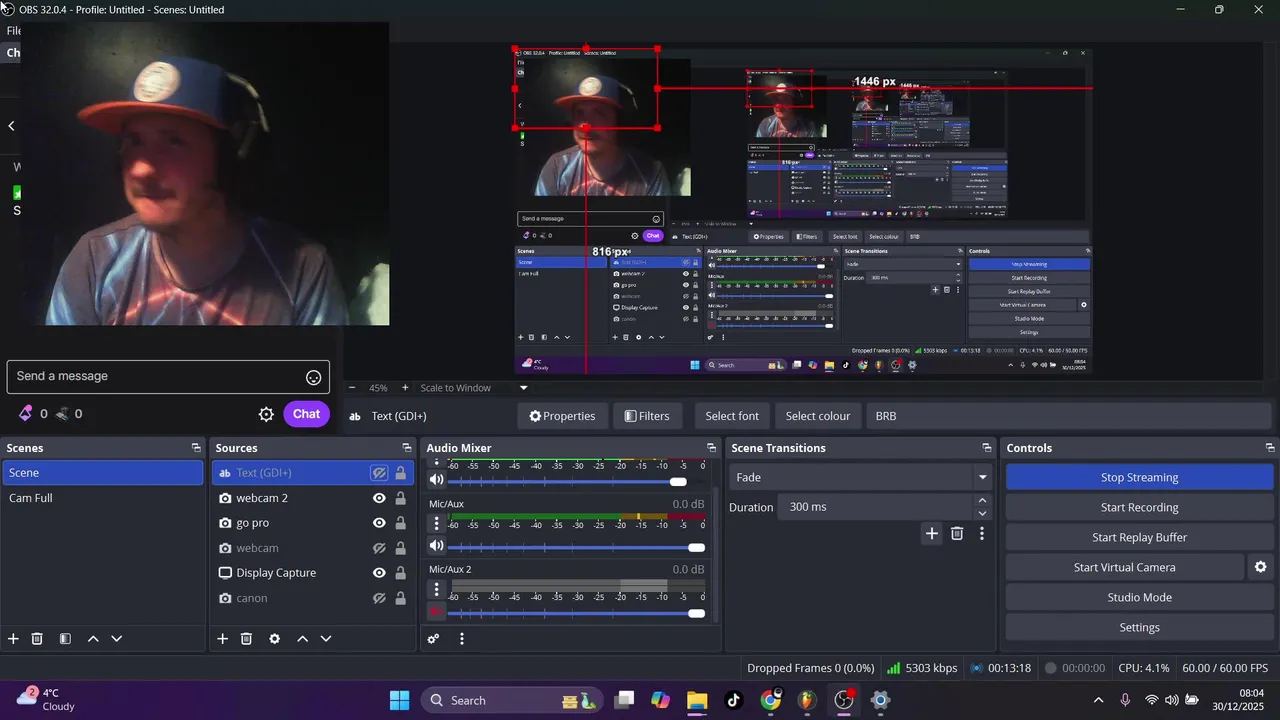Float the Controls dock panel
Screen dimensions: 1280x720
point(1270,448)
